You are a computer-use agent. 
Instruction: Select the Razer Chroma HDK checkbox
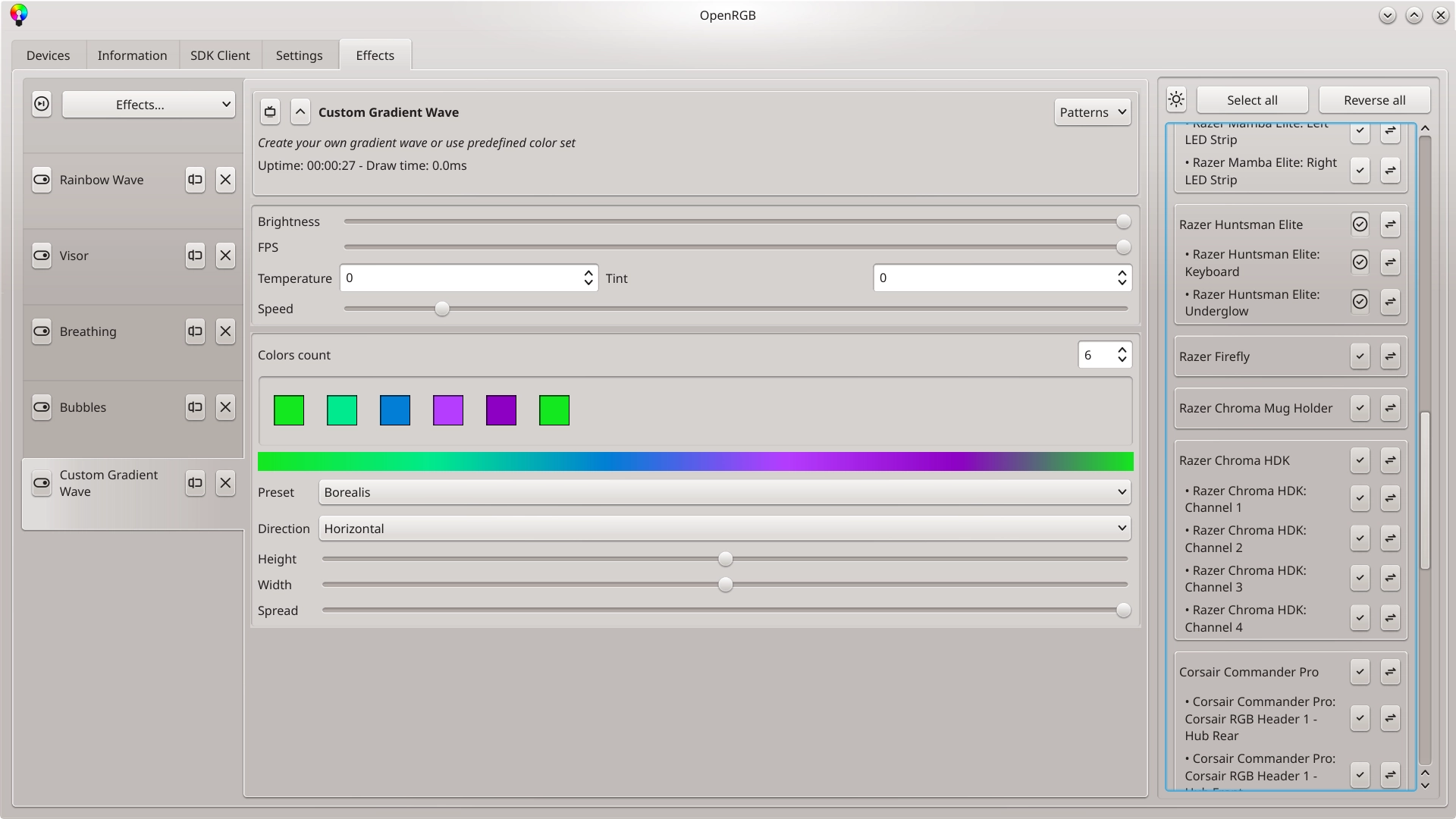point(1360,460)
